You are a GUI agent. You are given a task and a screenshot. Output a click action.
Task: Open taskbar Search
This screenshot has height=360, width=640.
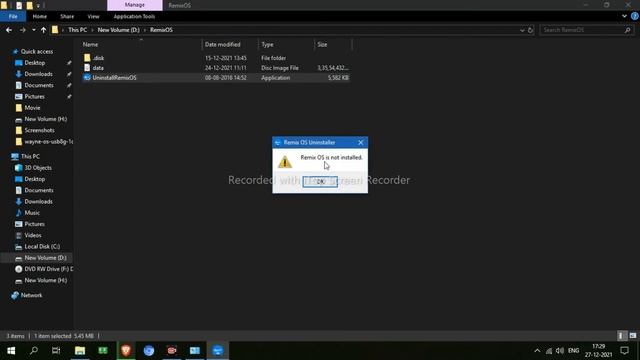34,351
